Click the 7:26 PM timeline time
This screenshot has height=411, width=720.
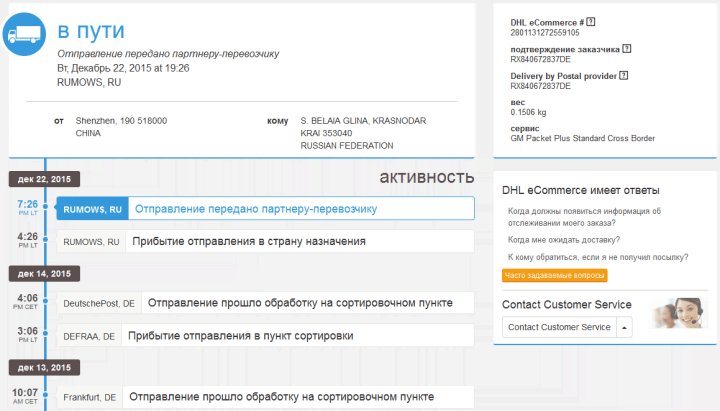click(28, 207)
